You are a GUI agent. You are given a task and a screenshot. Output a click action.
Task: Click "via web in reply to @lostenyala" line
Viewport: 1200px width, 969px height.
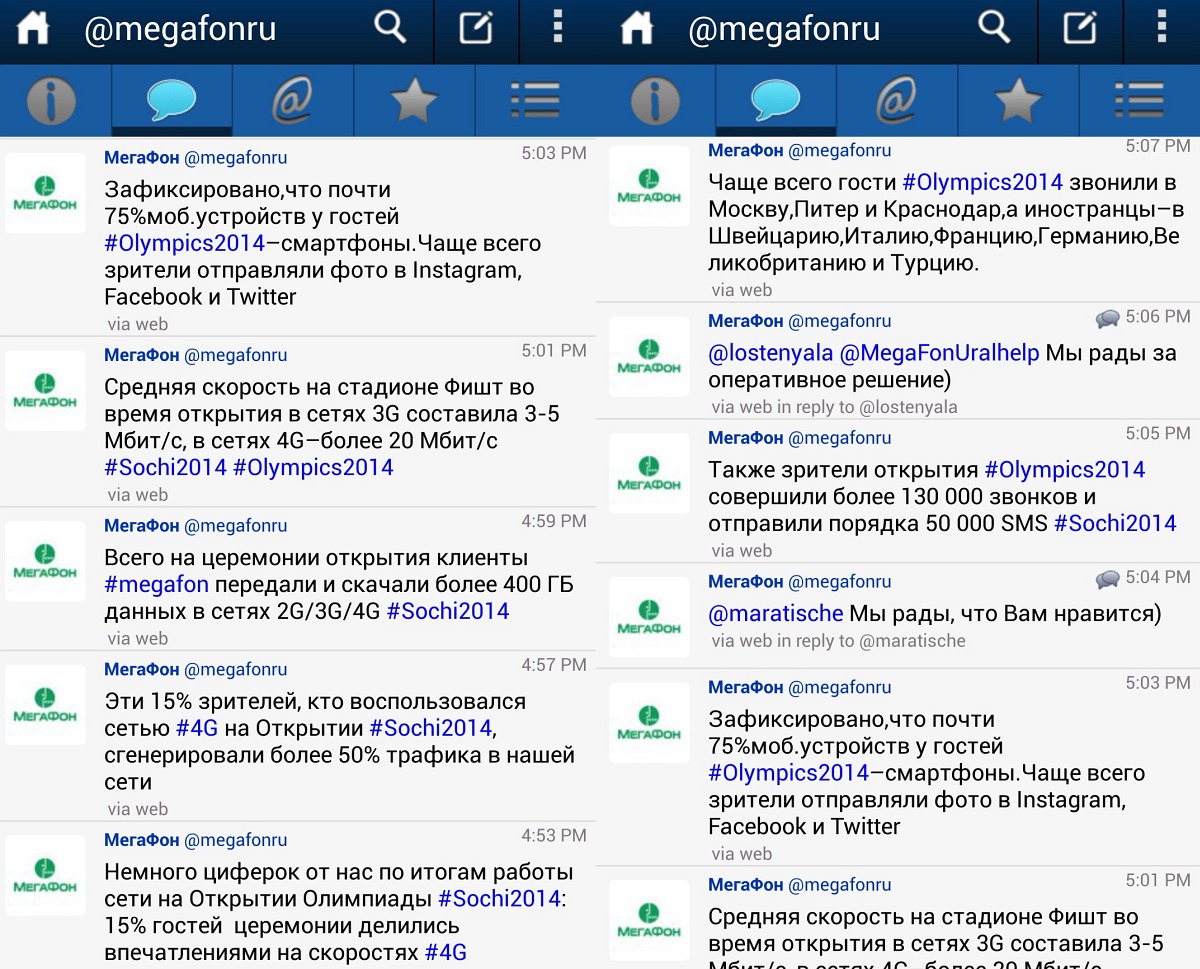pos(835,407)
